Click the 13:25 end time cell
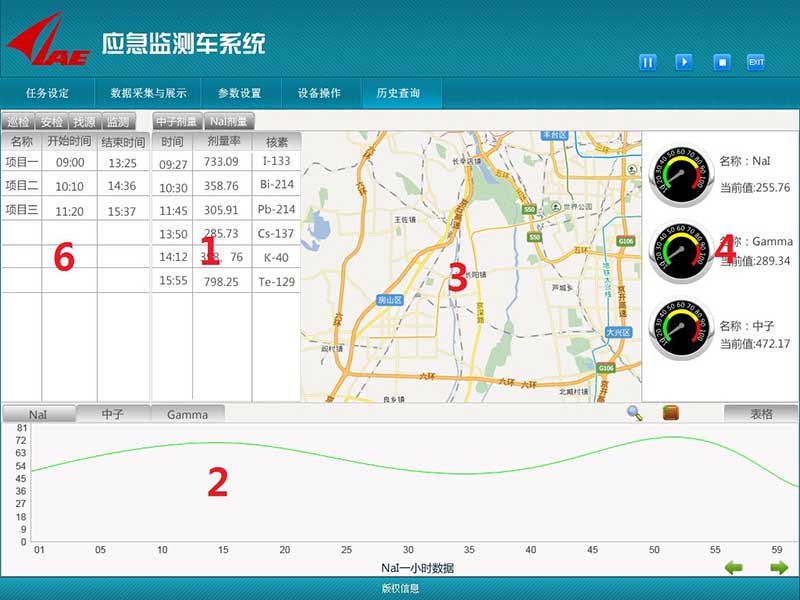The height and width of the screenshot is (600, 800). click(122, 163)
